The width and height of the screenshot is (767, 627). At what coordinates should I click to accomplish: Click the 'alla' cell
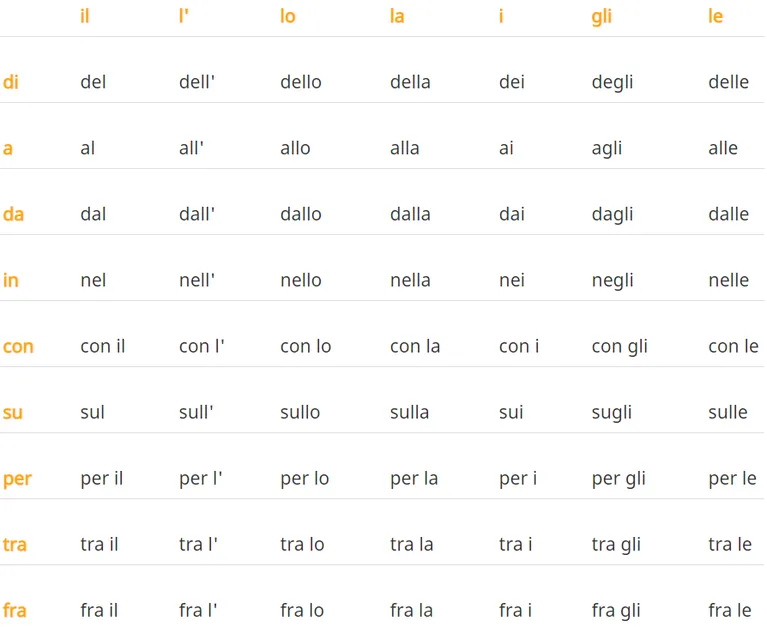coord(405,148)
